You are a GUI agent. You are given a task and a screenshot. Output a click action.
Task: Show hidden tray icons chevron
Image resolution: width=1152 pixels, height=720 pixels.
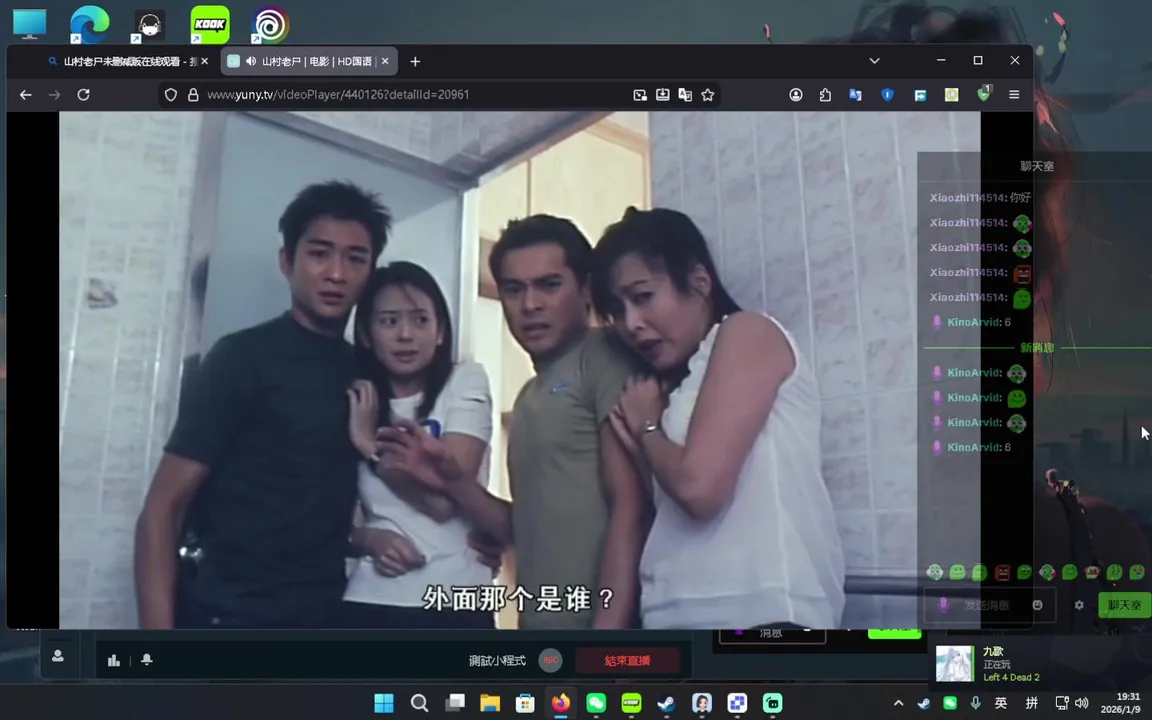[x=899, y=703]
